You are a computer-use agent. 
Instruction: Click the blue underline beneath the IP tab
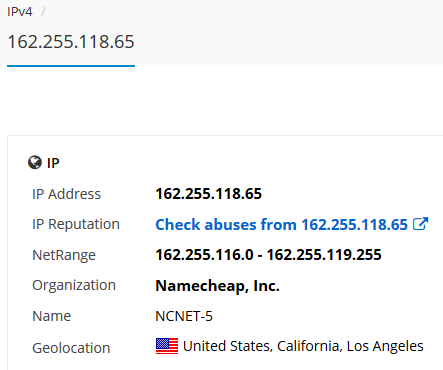(x=71, y=66)
